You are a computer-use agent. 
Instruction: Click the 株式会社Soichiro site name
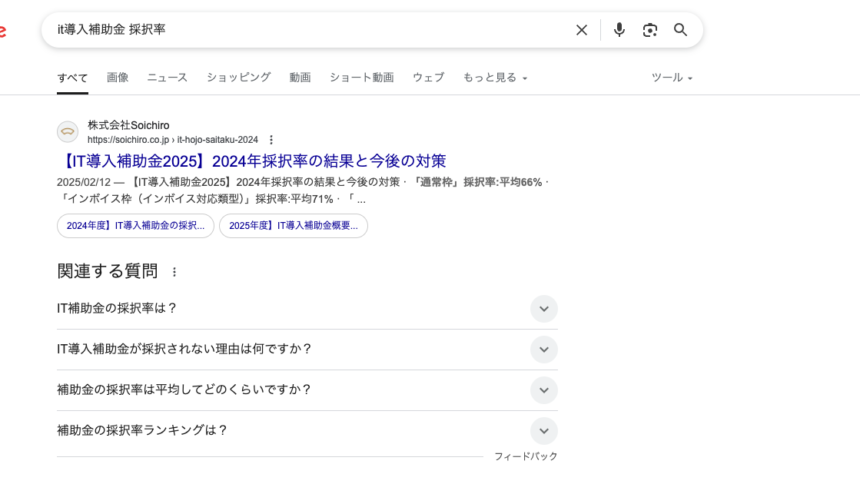click(x=128, y=125)
